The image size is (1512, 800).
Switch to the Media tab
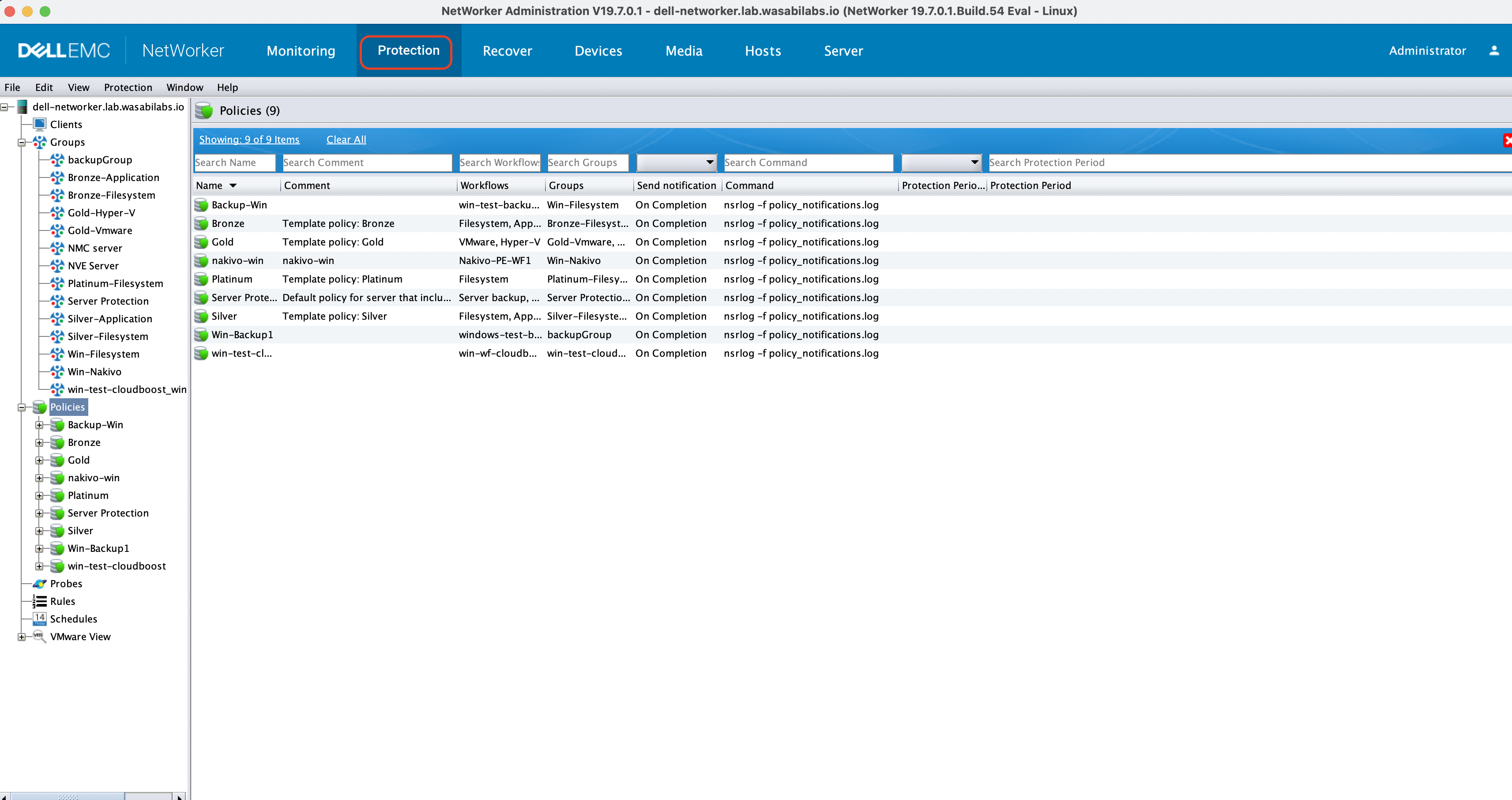[x=684, y=51]
